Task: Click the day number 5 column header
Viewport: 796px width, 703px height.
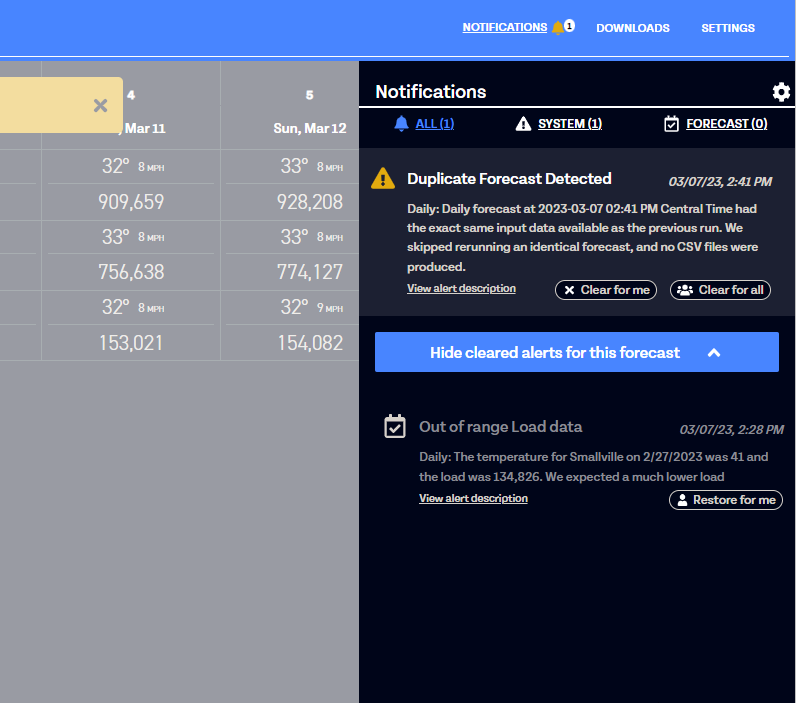Action: tap(310, 95)
